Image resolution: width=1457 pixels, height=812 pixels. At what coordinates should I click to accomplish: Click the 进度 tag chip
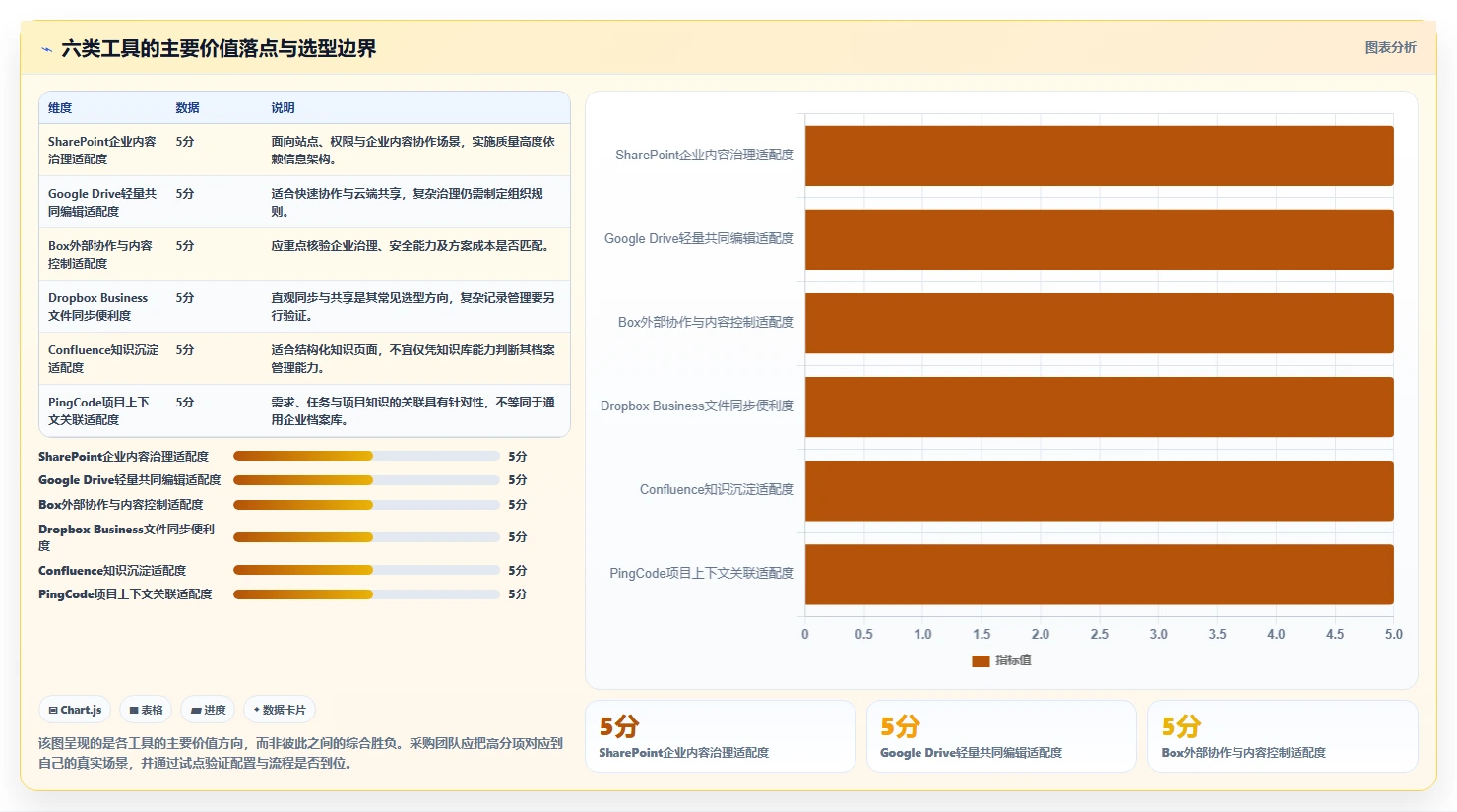click(208, 710)
